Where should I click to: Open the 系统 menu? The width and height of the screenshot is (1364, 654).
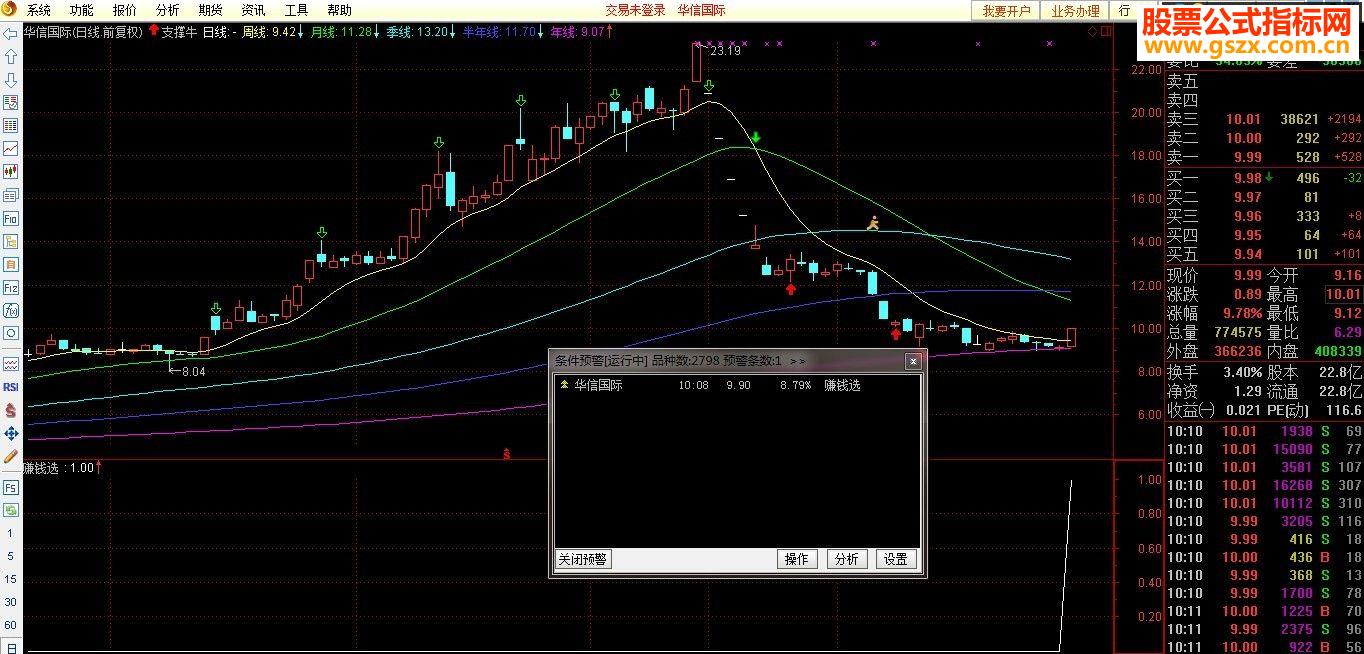coord(38,10)
